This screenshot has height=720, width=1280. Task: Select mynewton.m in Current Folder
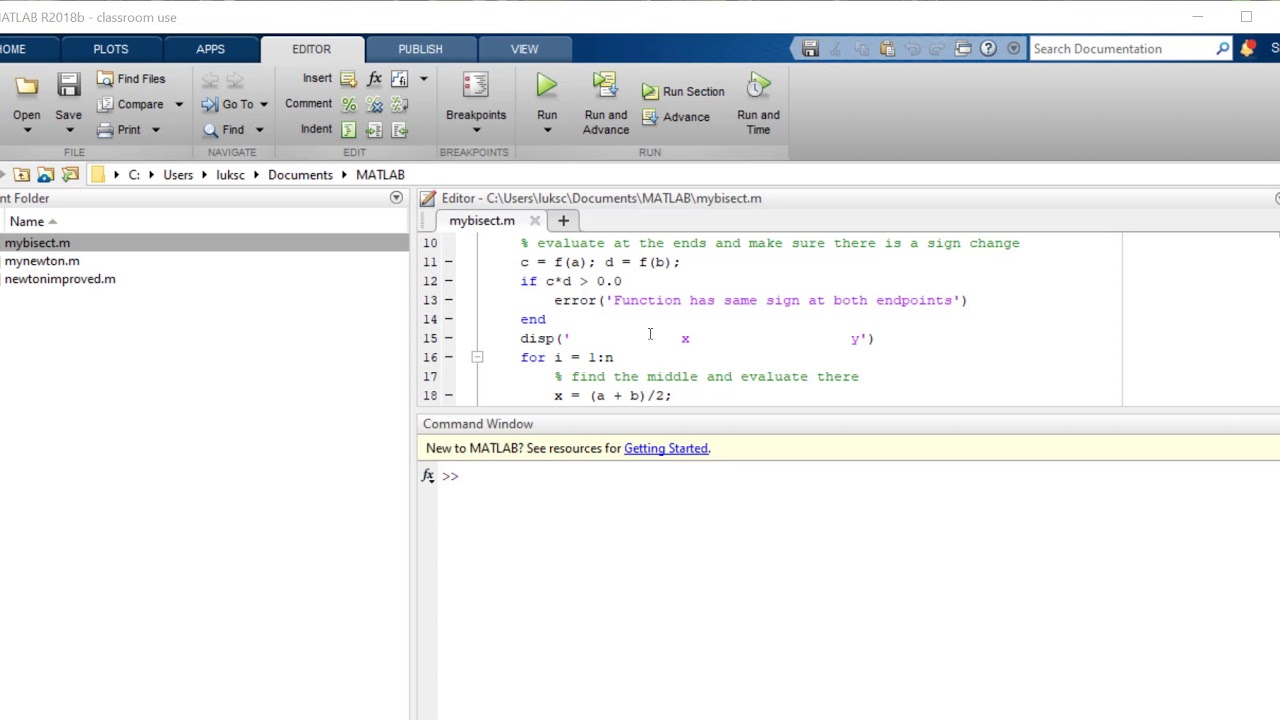(x=42, y=261)
